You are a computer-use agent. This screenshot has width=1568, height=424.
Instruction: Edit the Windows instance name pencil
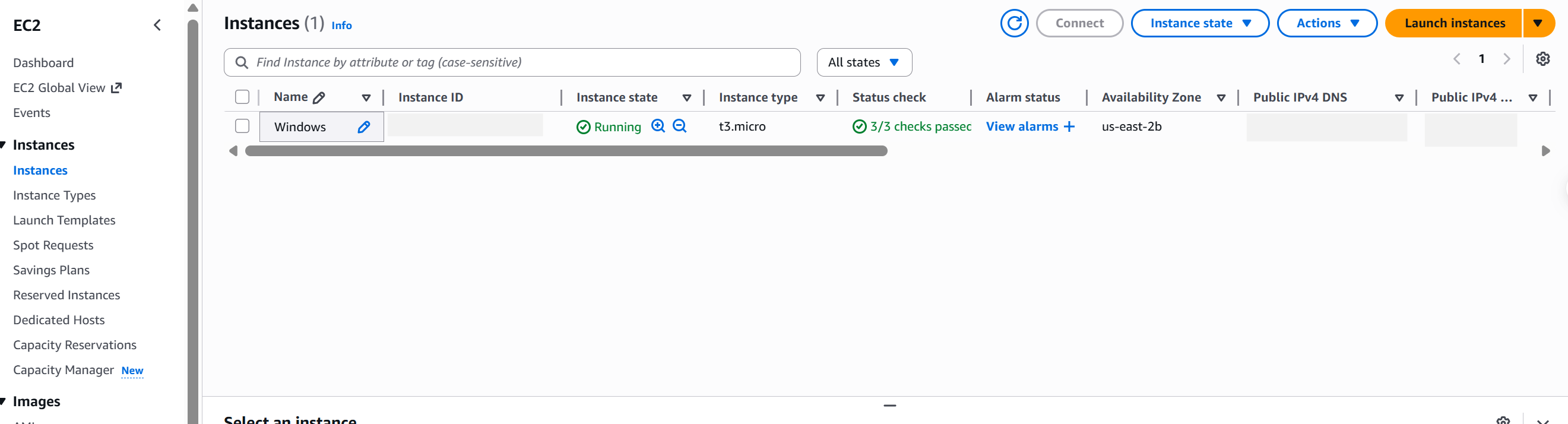tap(363, 126)
